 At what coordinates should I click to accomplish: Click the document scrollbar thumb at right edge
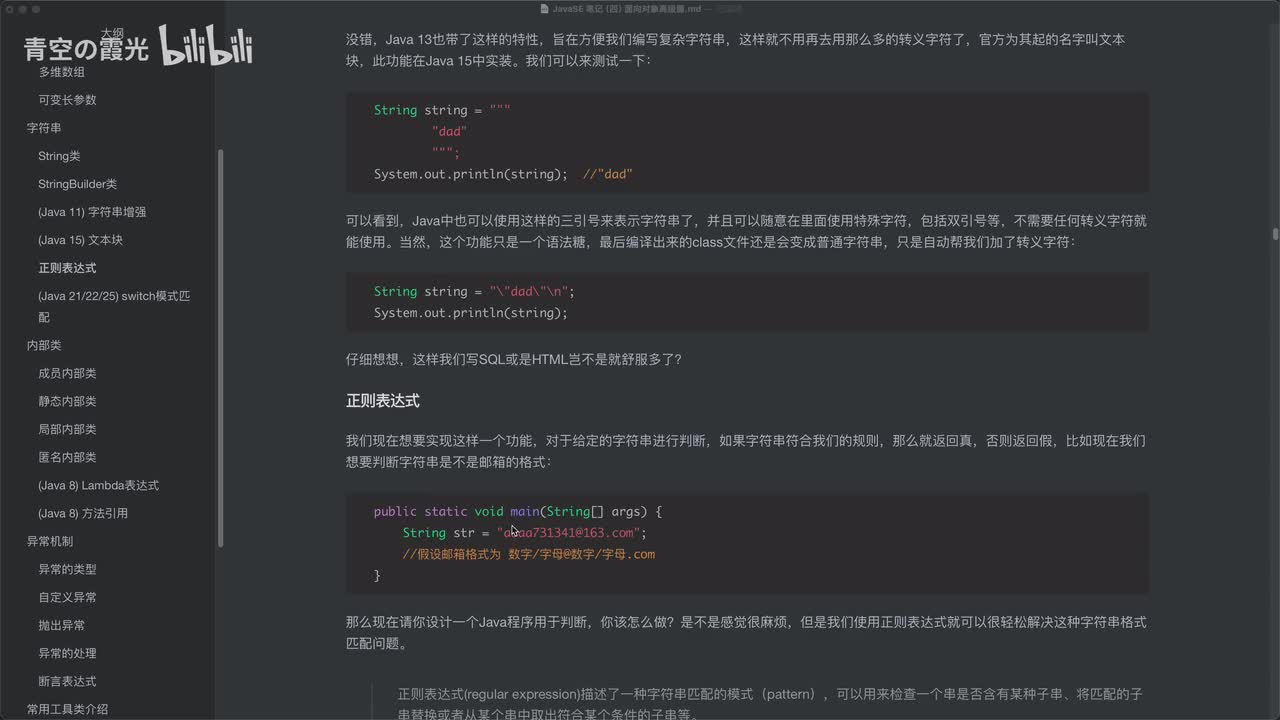coord(1275,234)
